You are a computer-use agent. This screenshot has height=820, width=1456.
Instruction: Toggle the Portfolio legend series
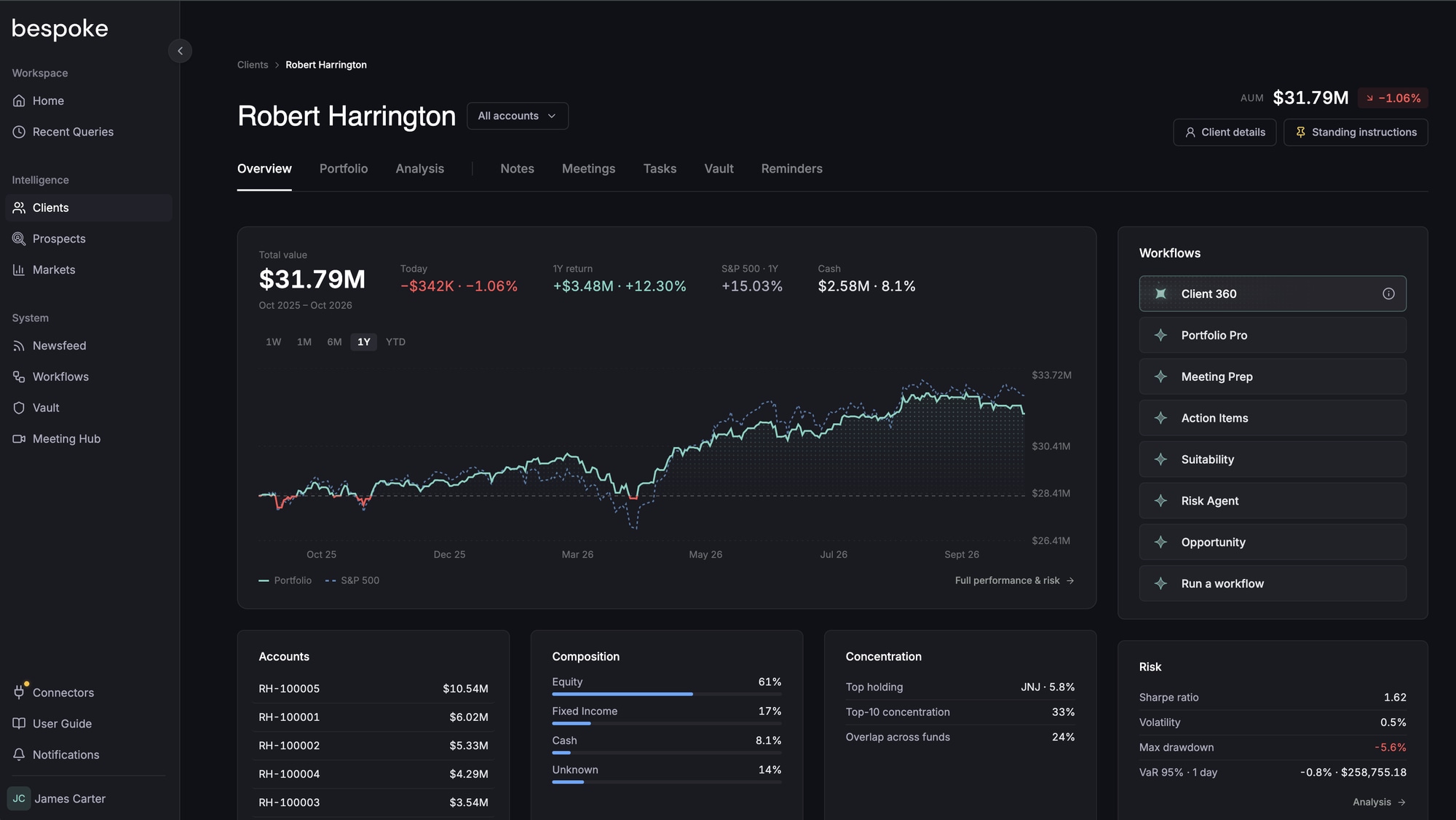pos(285,580)
